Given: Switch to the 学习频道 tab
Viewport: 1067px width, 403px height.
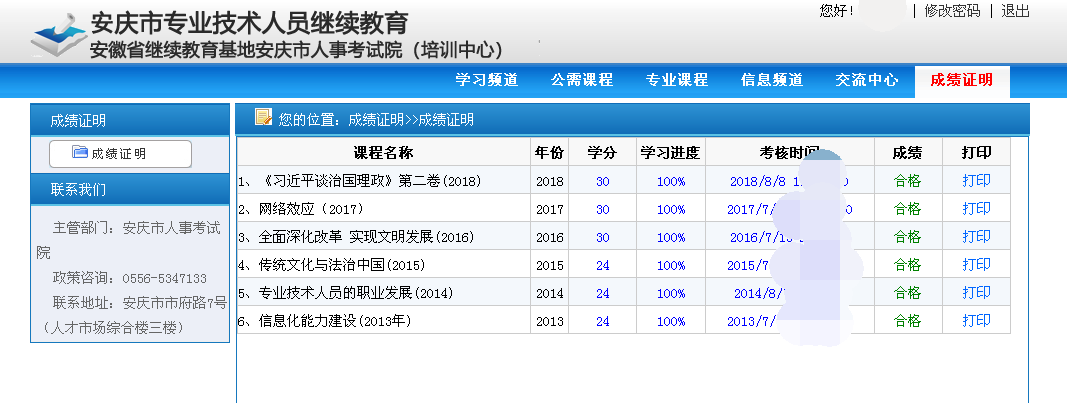Looking at the screenshot, I should coord(486,81).
